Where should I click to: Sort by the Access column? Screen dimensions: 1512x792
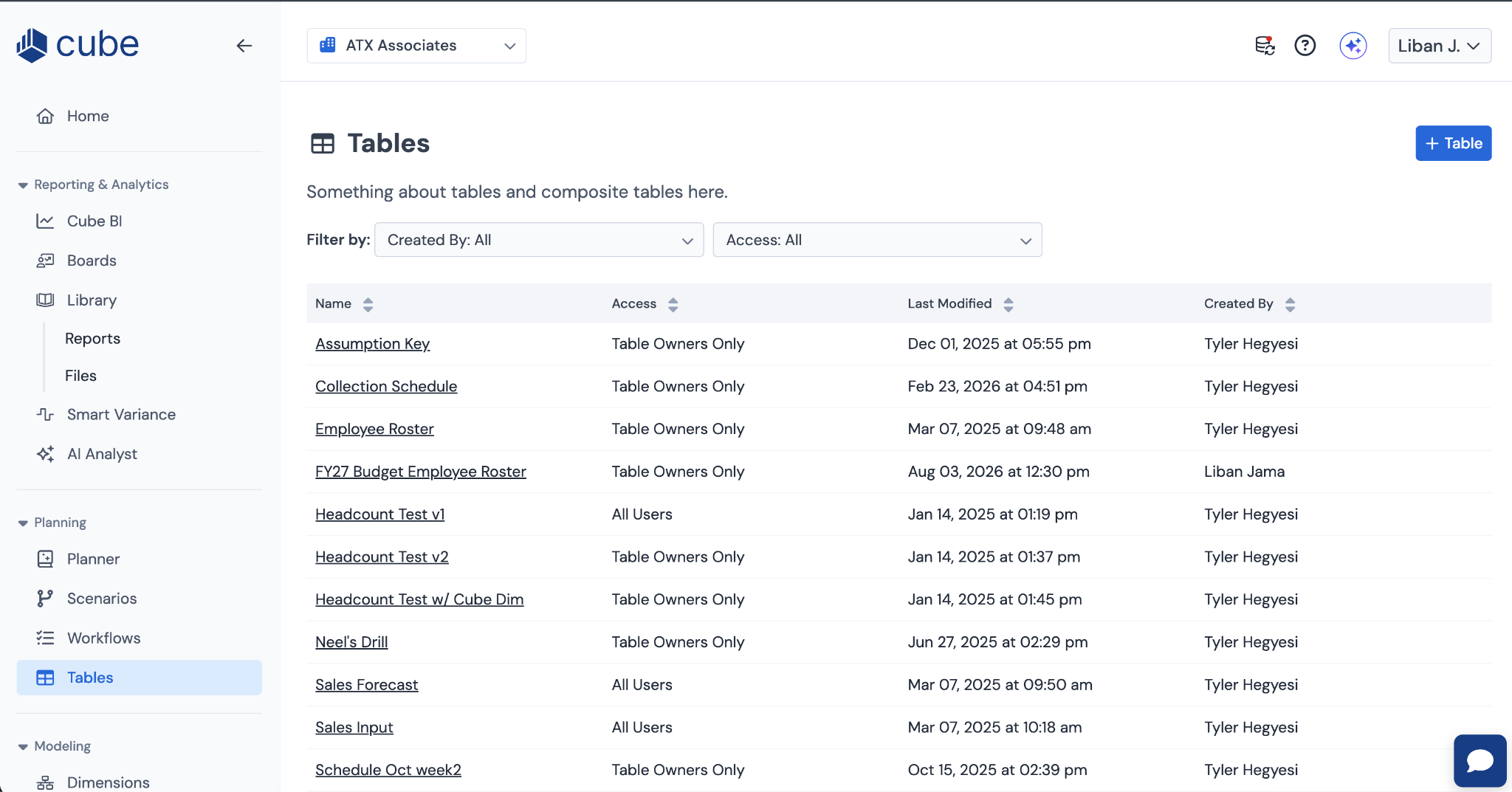point(673,304)
